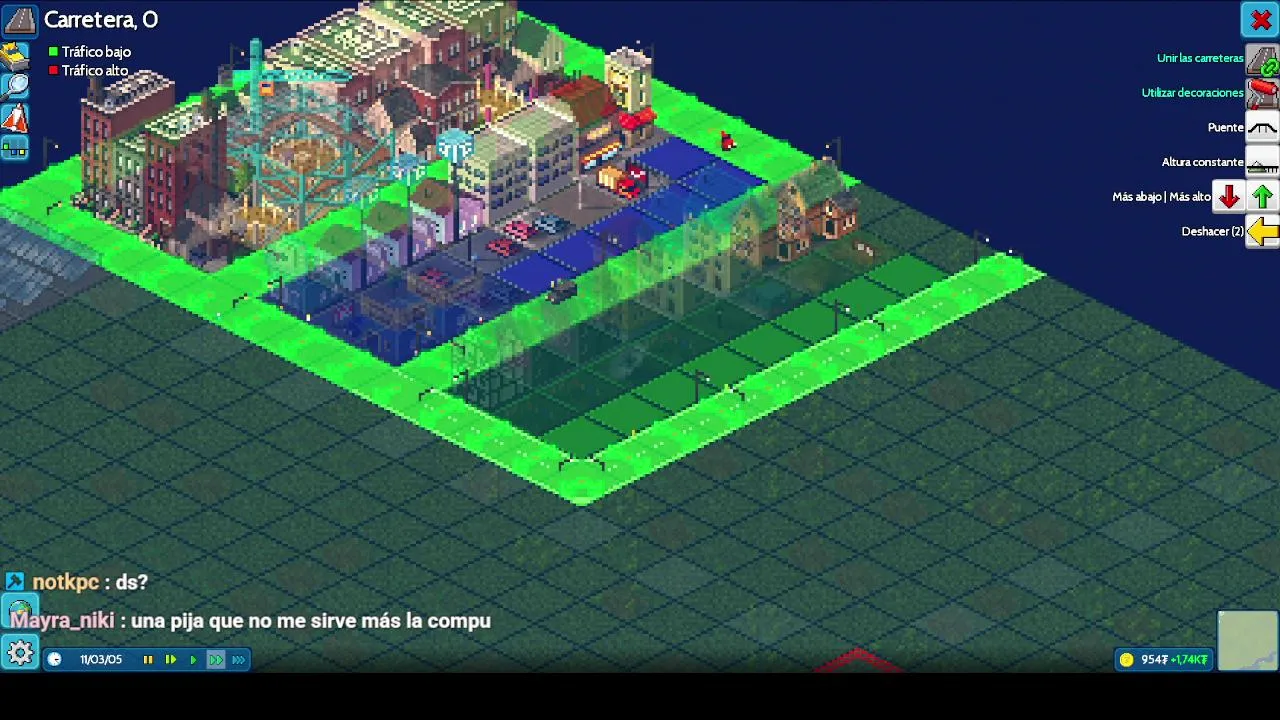
Task: Click the Tráfico bajo green legend swatch
Action: point(54,52)
